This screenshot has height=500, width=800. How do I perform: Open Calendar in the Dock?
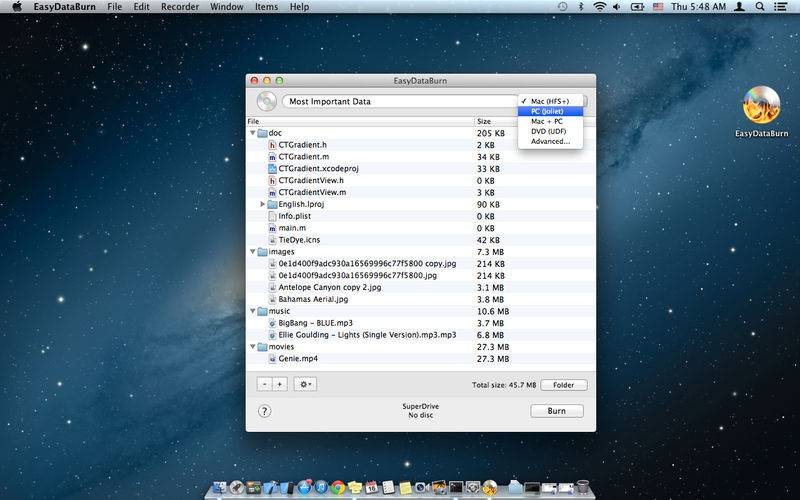coord(371,487)
